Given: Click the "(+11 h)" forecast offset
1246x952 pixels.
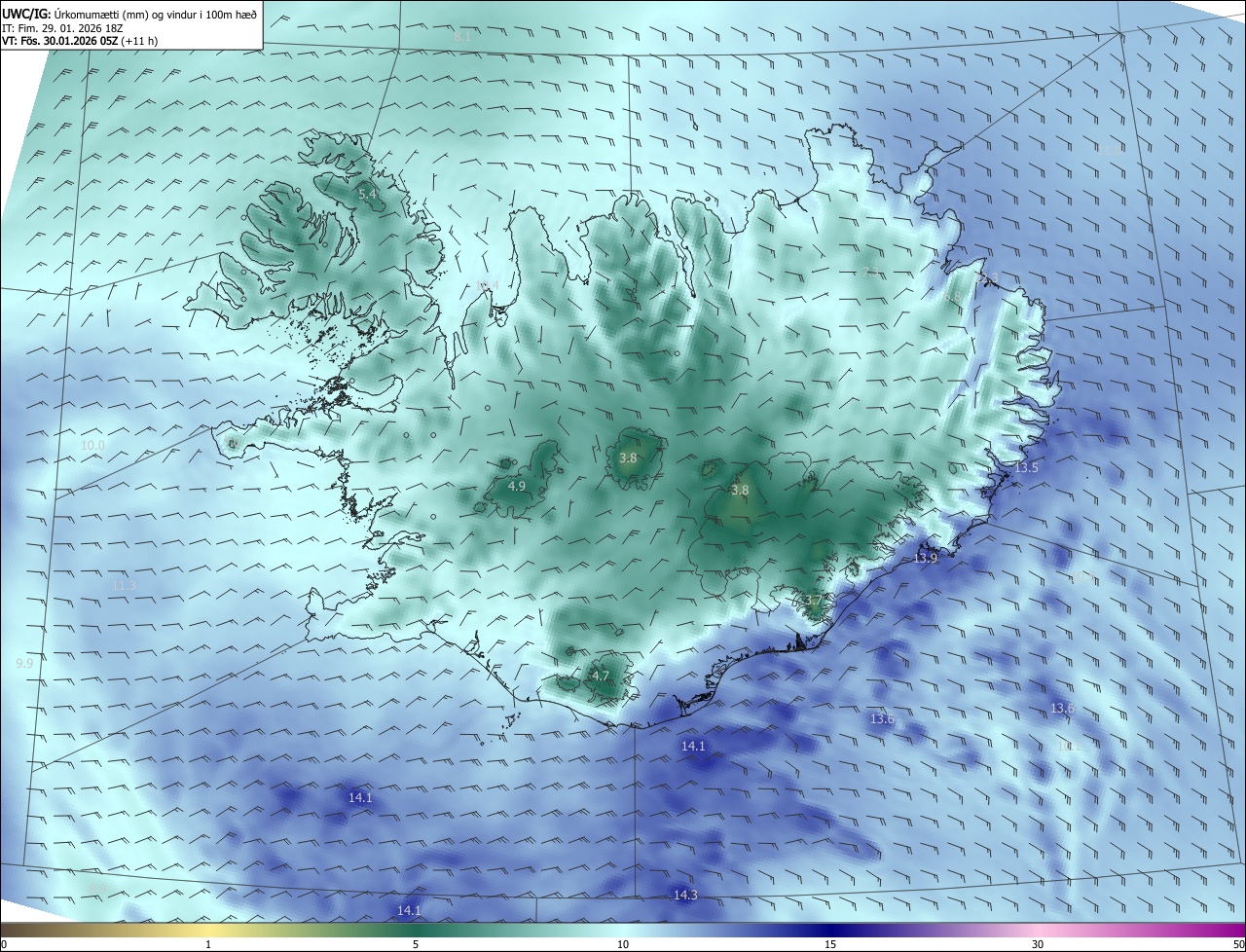Looking at the screenshot, I should [x=140, y=41].
